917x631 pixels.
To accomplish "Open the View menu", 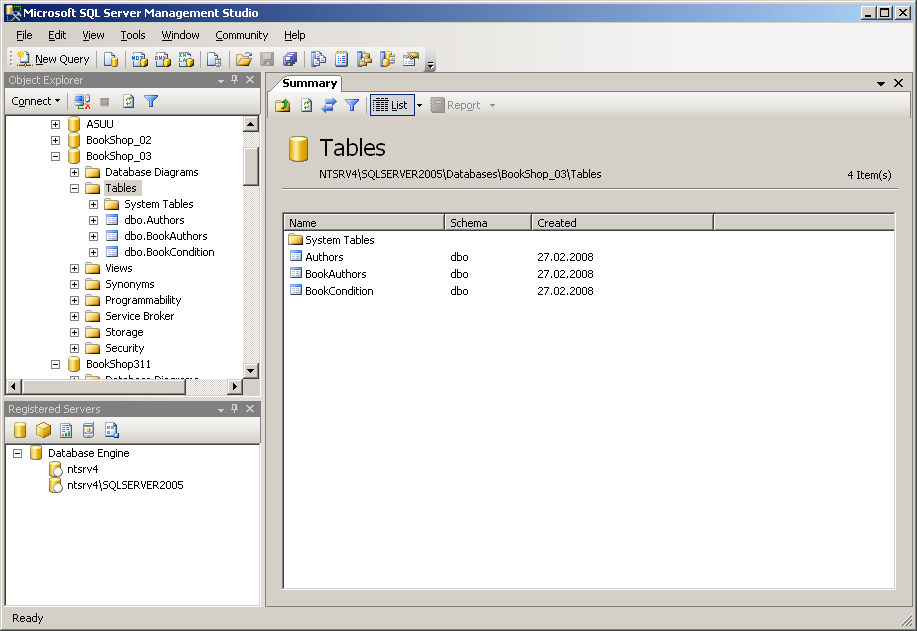I will 93,35.
